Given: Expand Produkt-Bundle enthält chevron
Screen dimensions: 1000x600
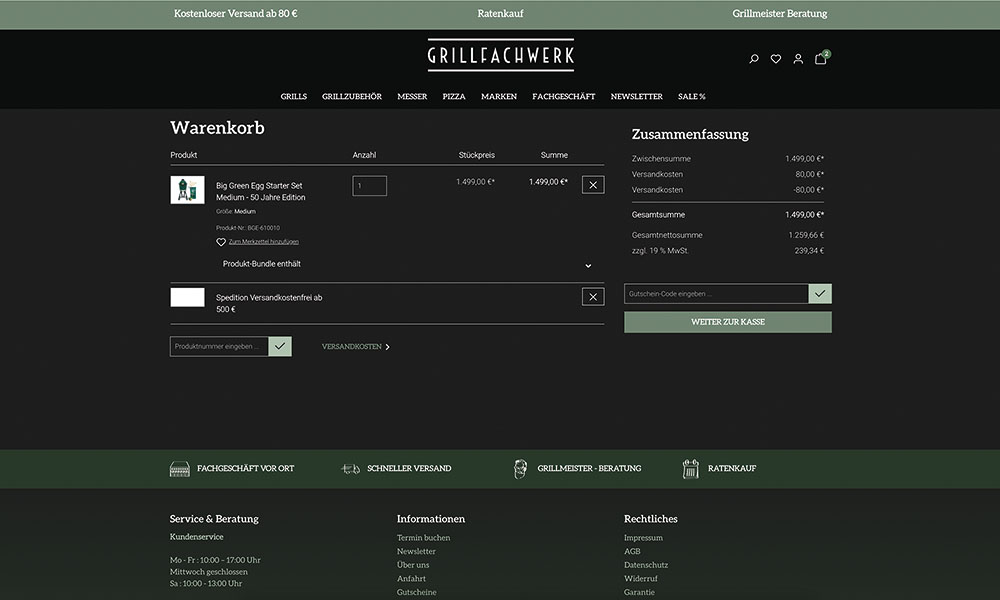Looking at the screenshot, I should coord(588,265).
